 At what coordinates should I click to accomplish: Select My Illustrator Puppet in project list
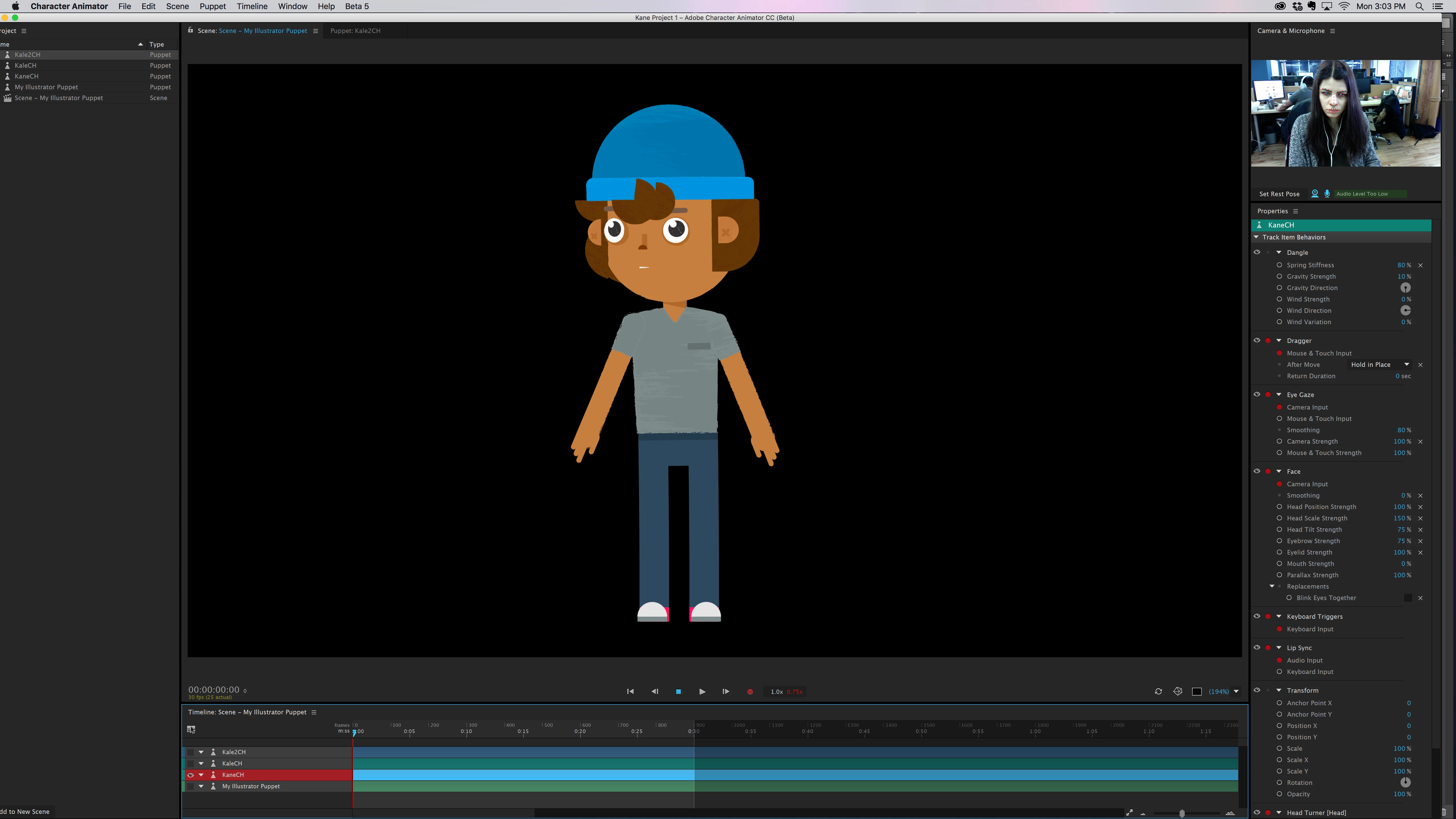46,87
